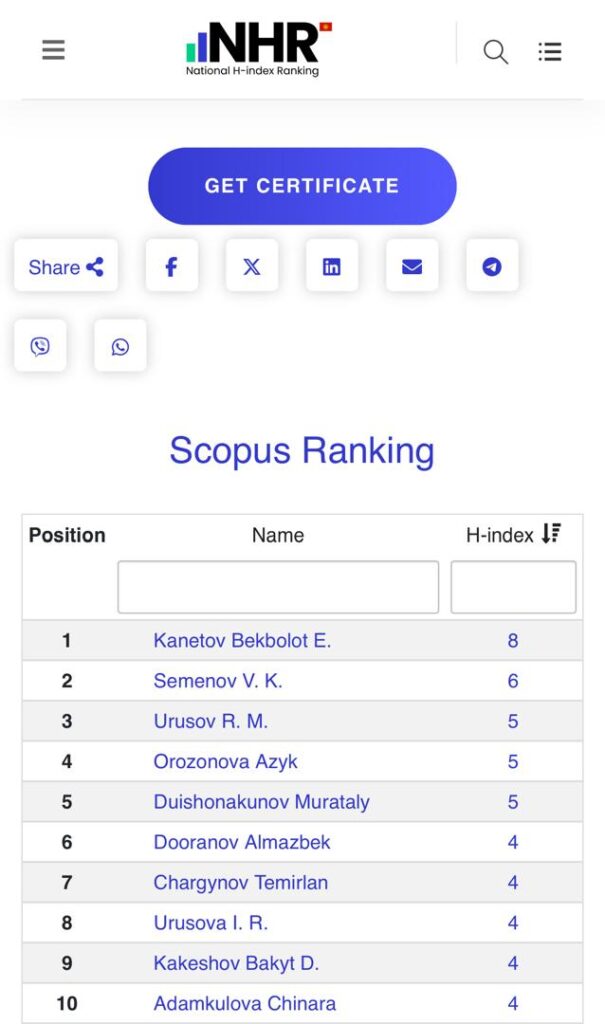Focus the H-index filter field
This screenshot has width=605, height=1024.
[x=513, y=587]
